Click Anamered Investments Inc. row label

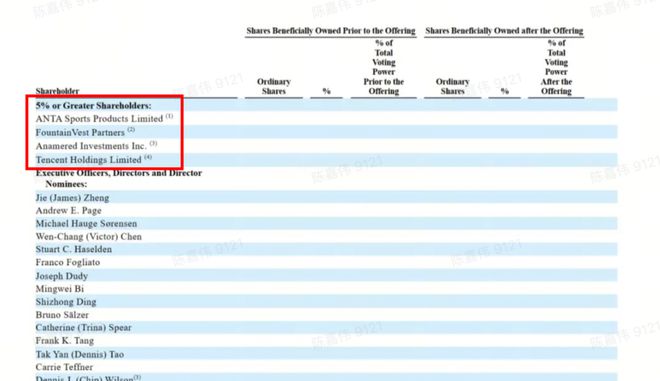96,146
